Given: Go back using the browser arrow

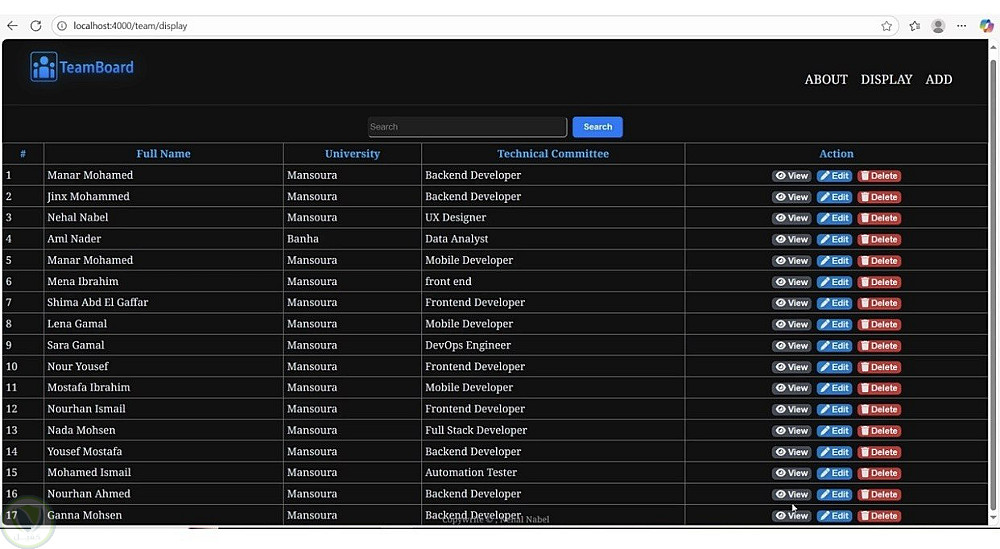Looking at the screenshot, I should coord(12,26).
